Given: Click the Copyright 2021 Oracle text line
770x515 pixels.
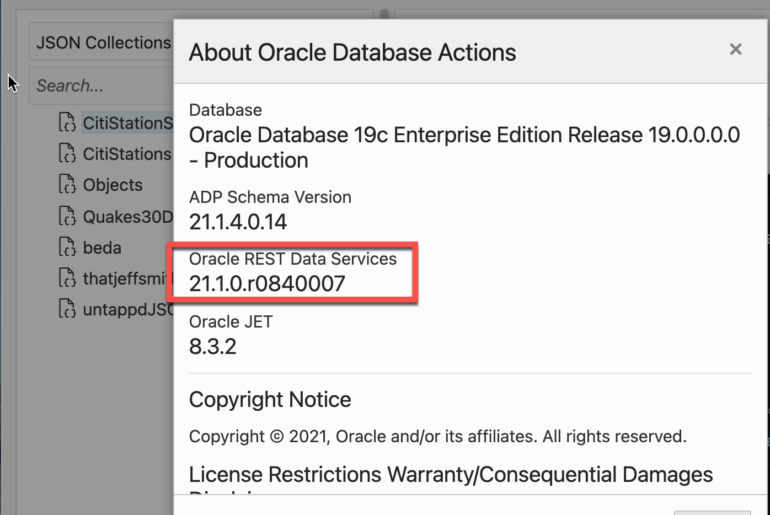Looking at the screenshot, I should click(x=438, y=436).
